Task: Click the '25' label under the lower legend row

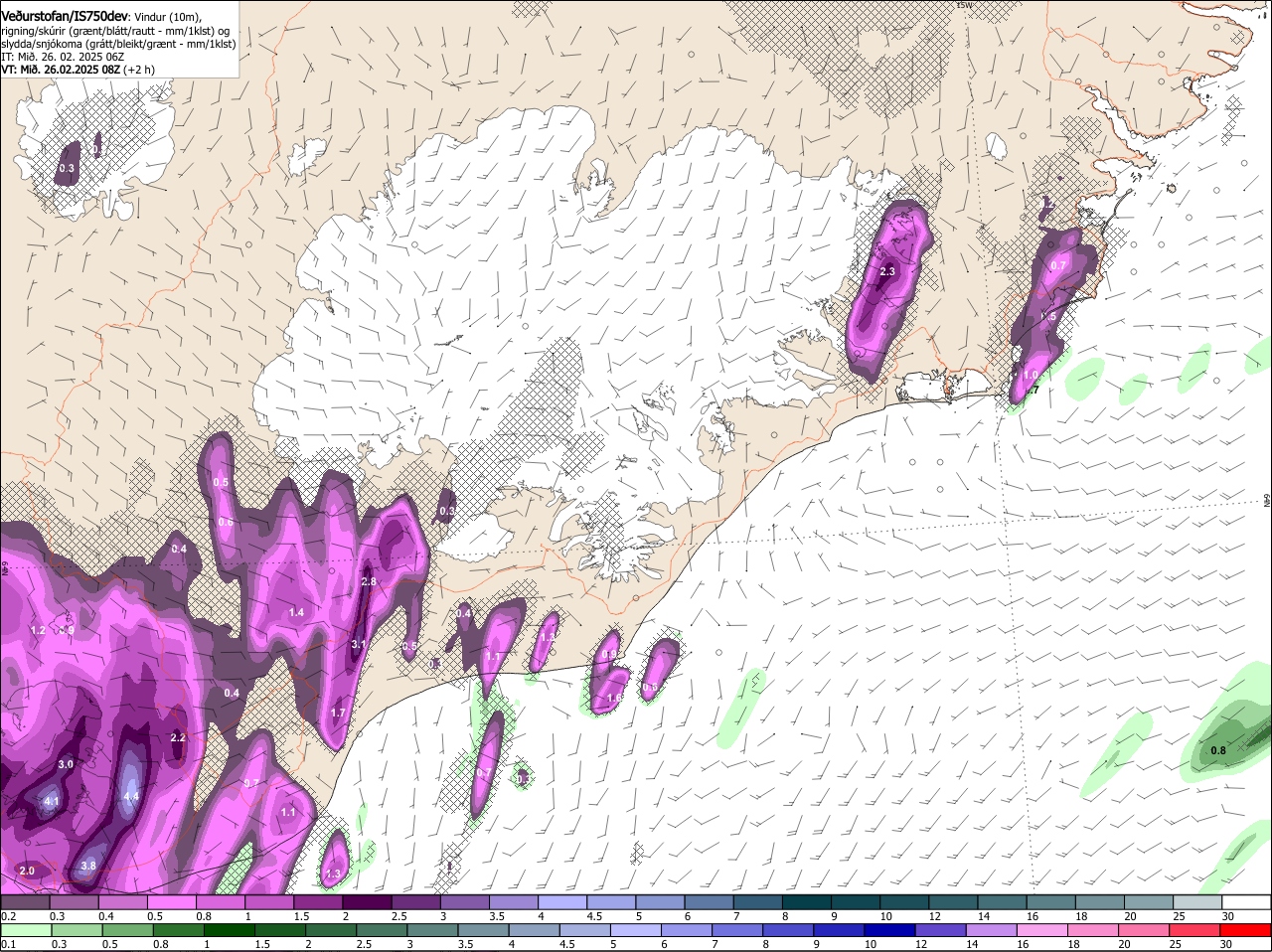Action: [x=1174, y=944]
